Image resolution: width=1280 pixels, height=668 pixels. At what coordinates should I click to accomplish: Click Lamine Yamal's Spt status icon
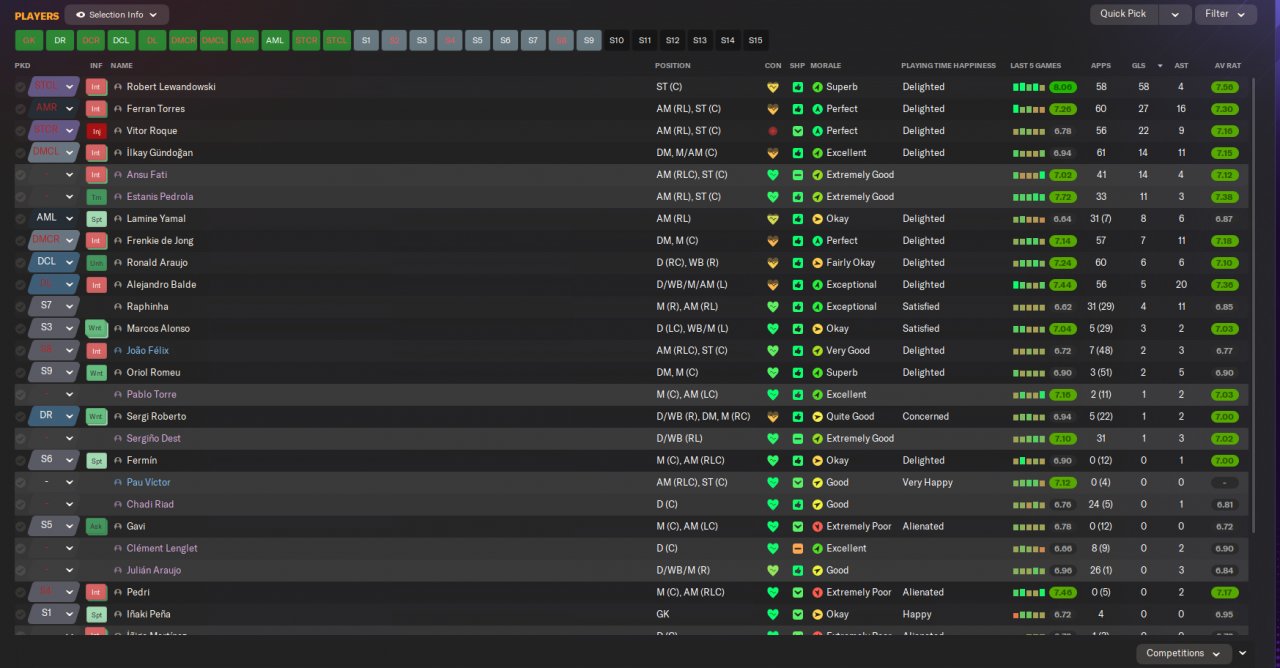point(96,219)
